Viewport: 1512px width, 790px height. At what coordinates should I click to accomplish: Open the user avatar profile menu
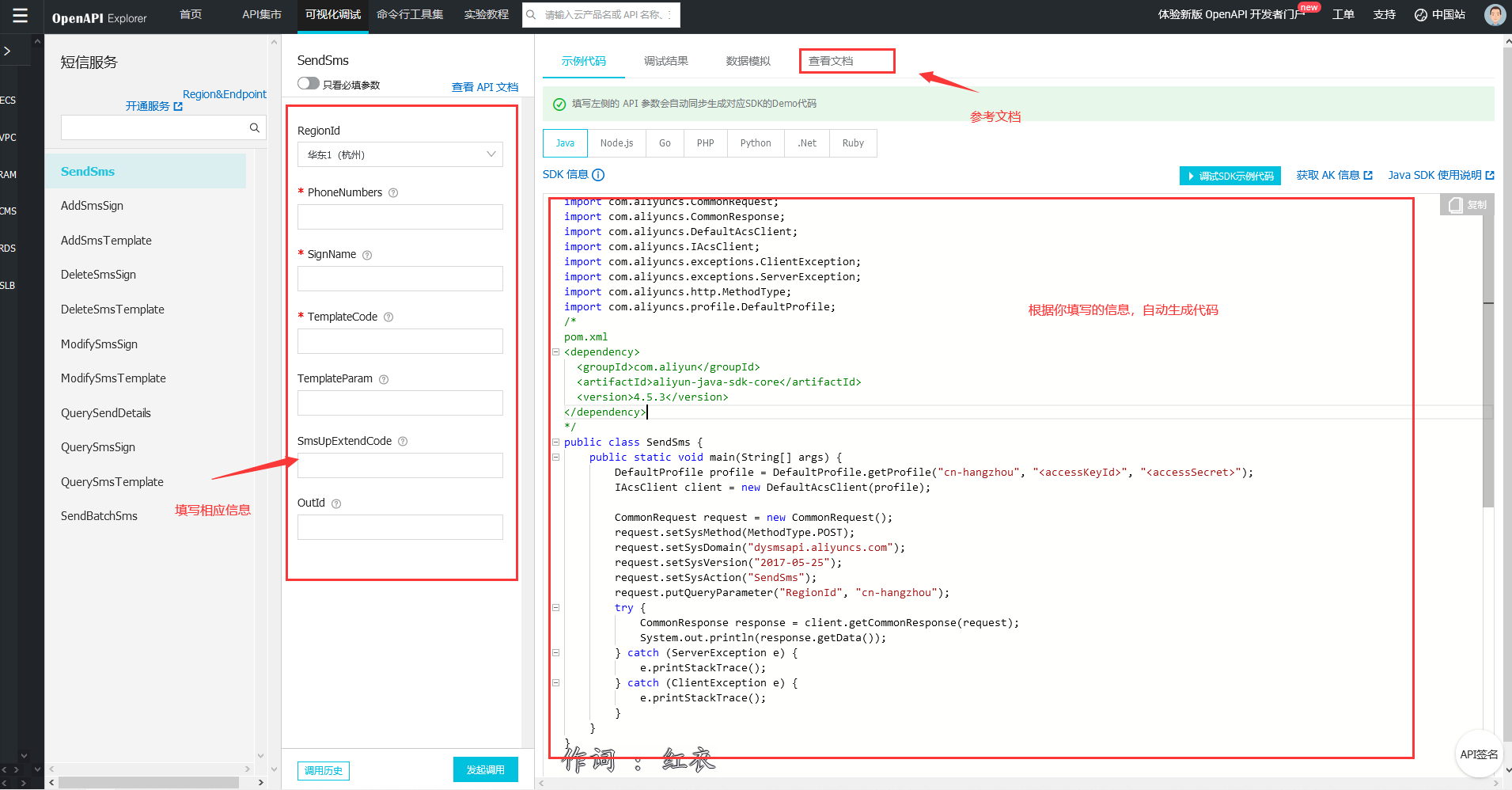pos(1495,15)
